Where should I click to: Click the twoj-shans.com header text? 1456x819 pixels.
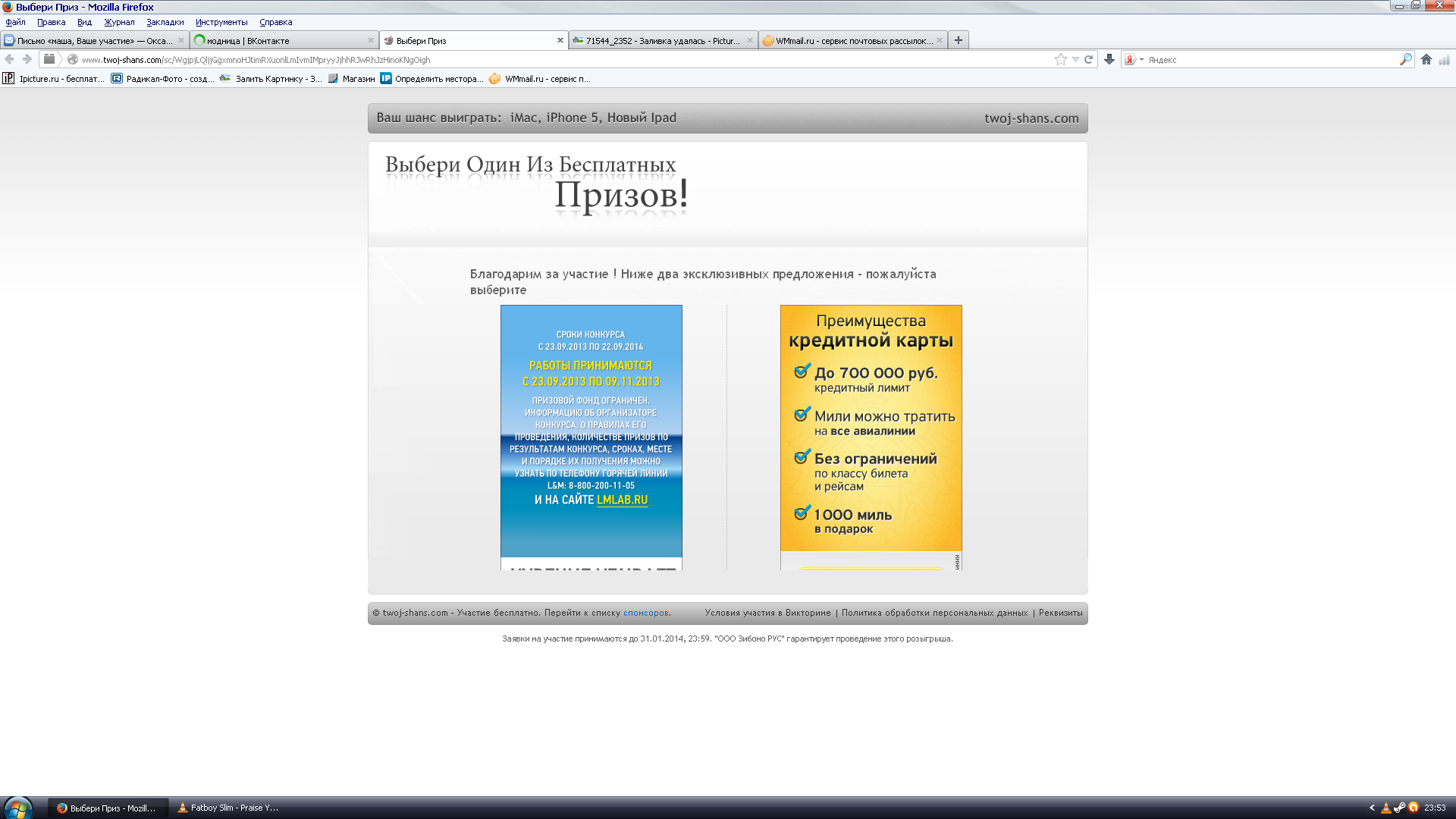click(x=1031, y=118)
